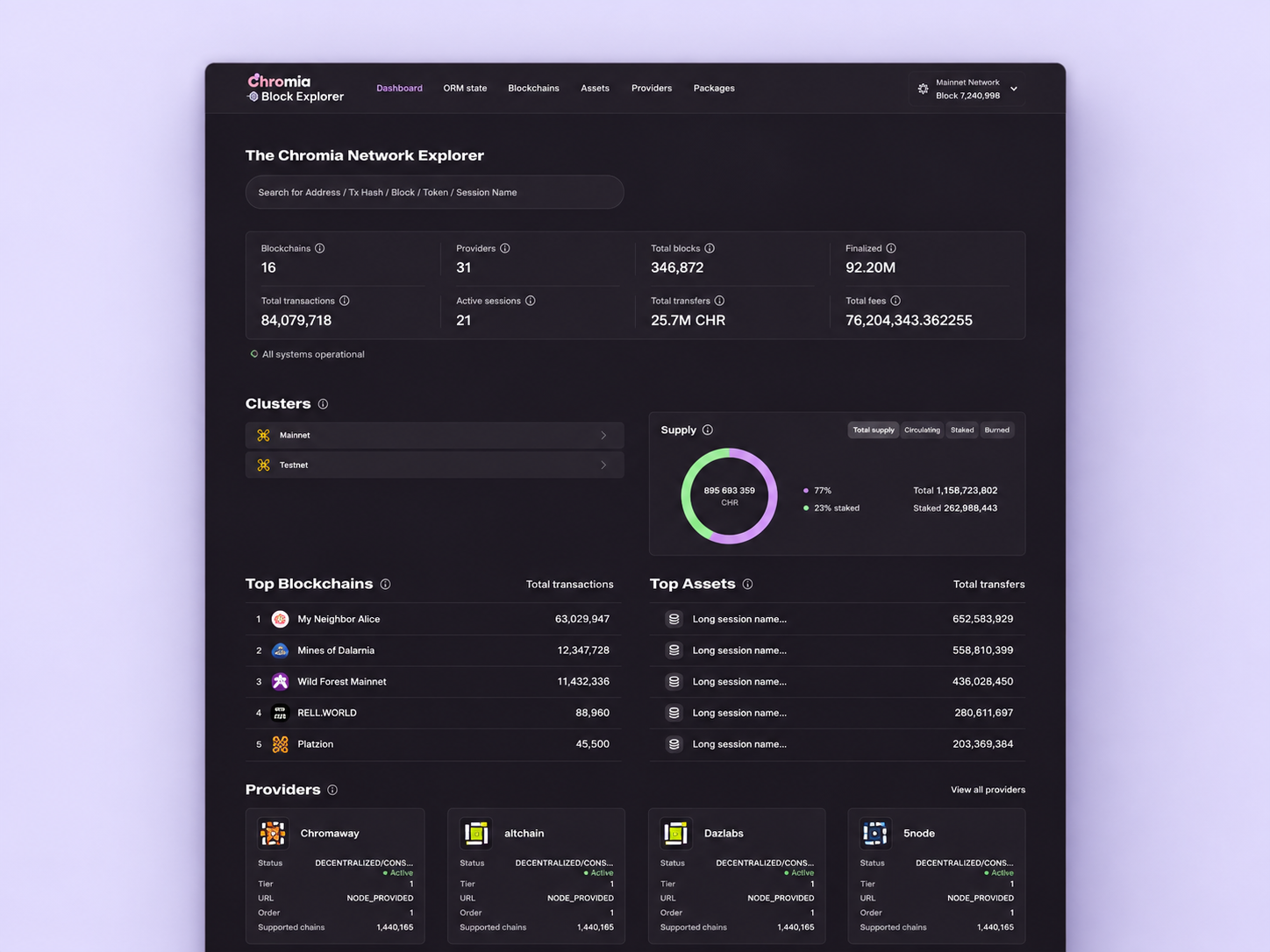This screenshot has height=952, width=1270.
Task: Click info icon next to Providers heading
Action: tap(332, 790)
